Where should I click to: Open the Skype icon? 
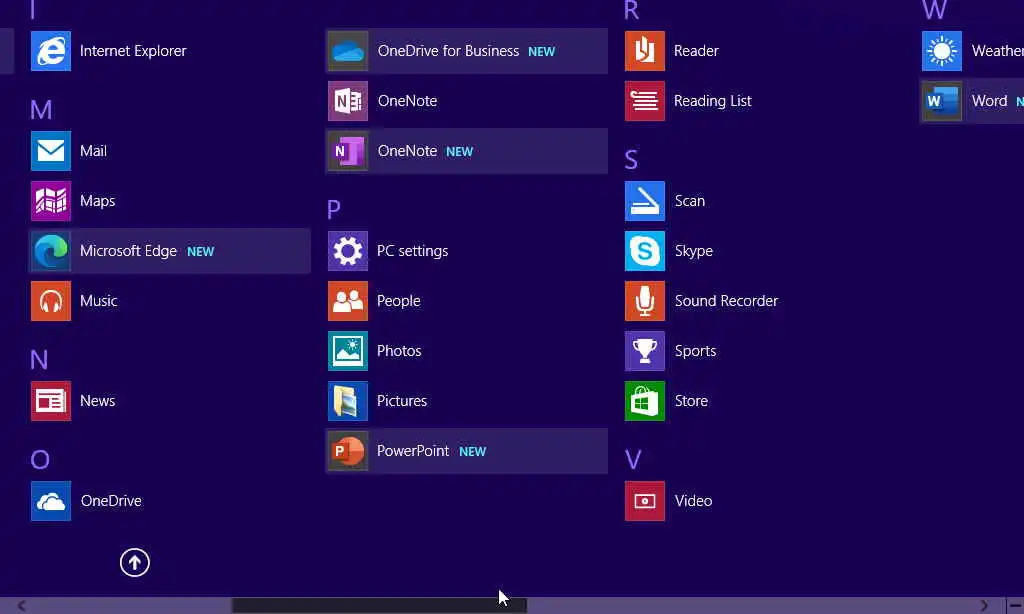[x=645, y=251]
